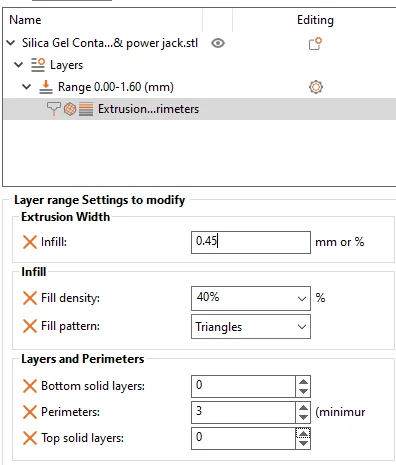Click the Infill extrusion width field
The width and height of the screenshot is (396, 465).
(251, 242)
